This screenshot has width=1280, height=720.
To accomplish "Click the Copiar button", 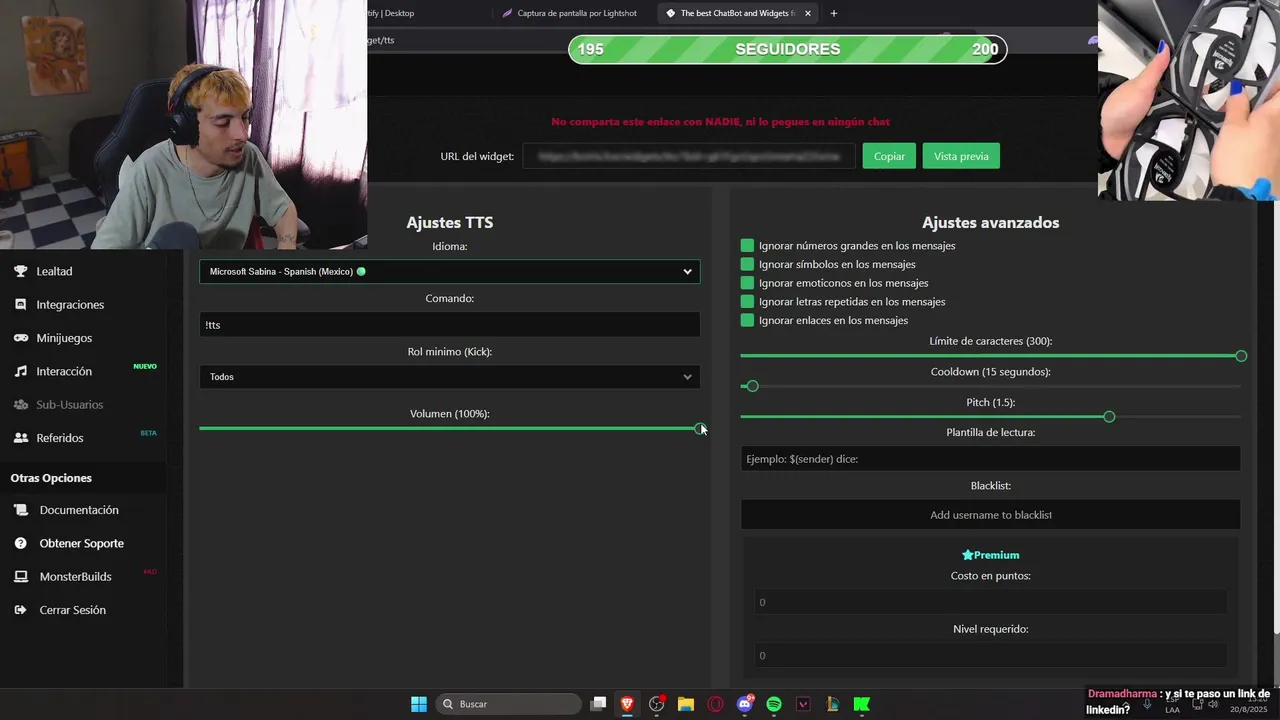I will [889, 156].
